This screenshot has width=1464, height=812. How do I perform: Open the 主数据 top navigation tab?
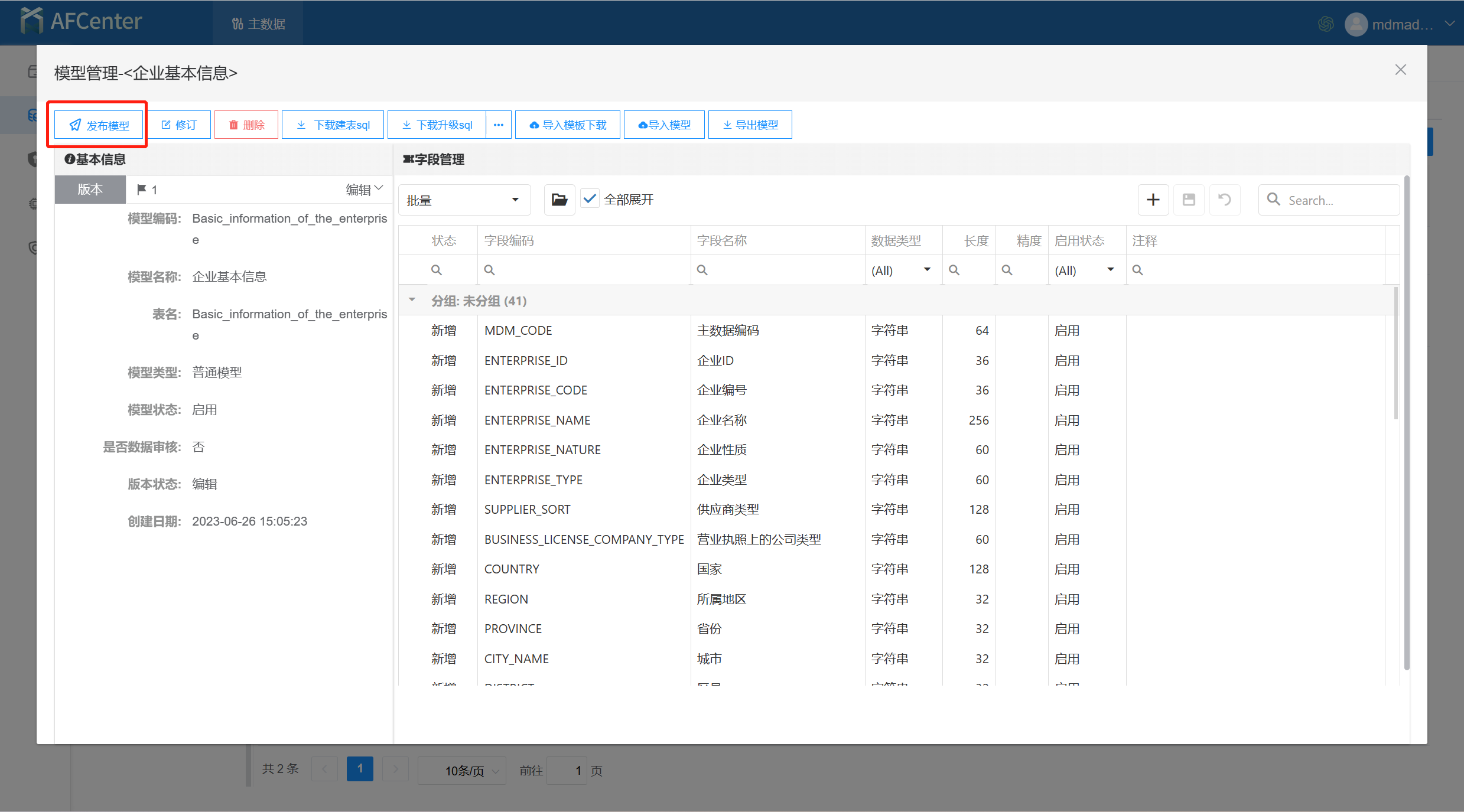[258, 24]
